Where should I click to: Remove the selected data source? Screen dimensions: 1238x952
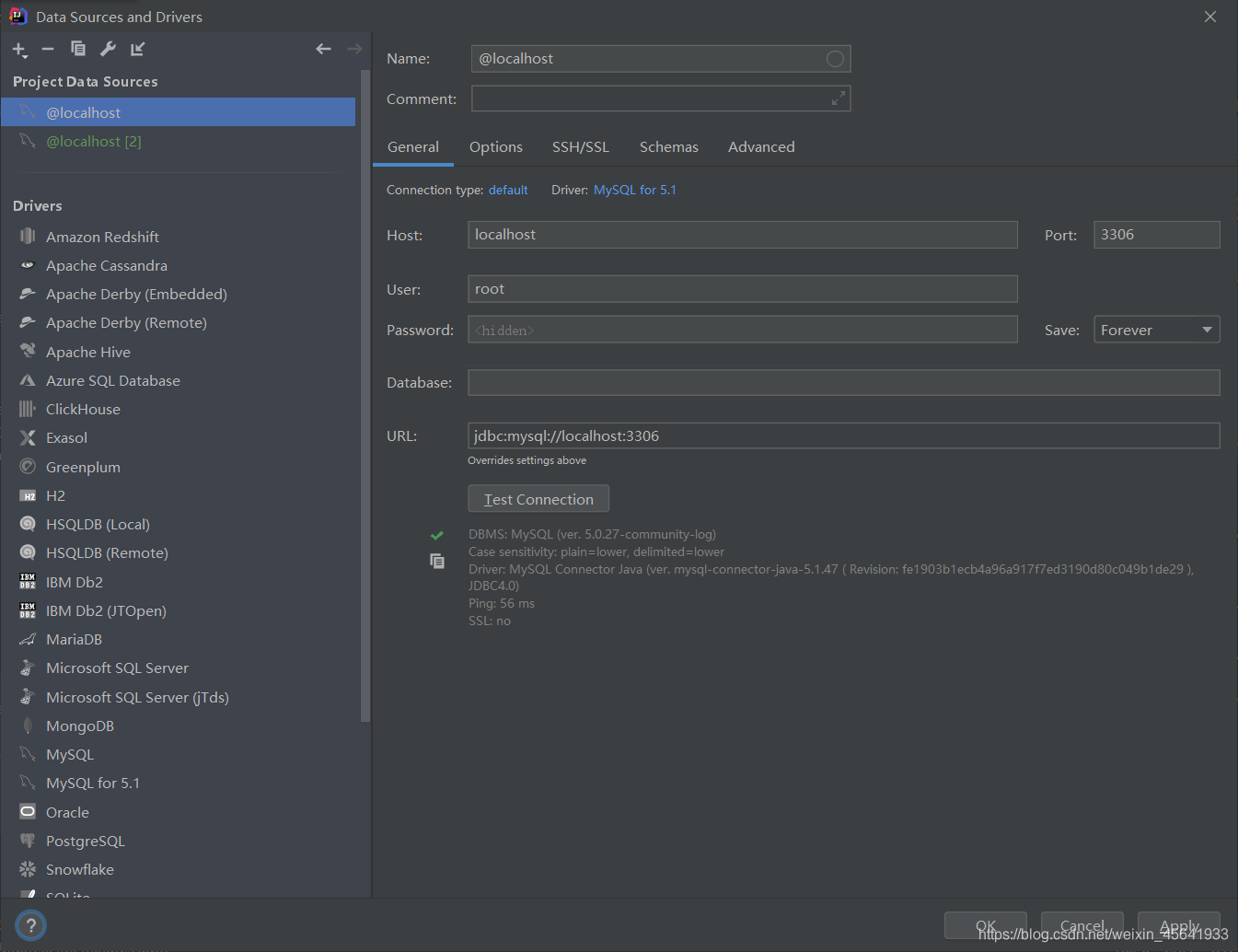(x=48, y=49)
